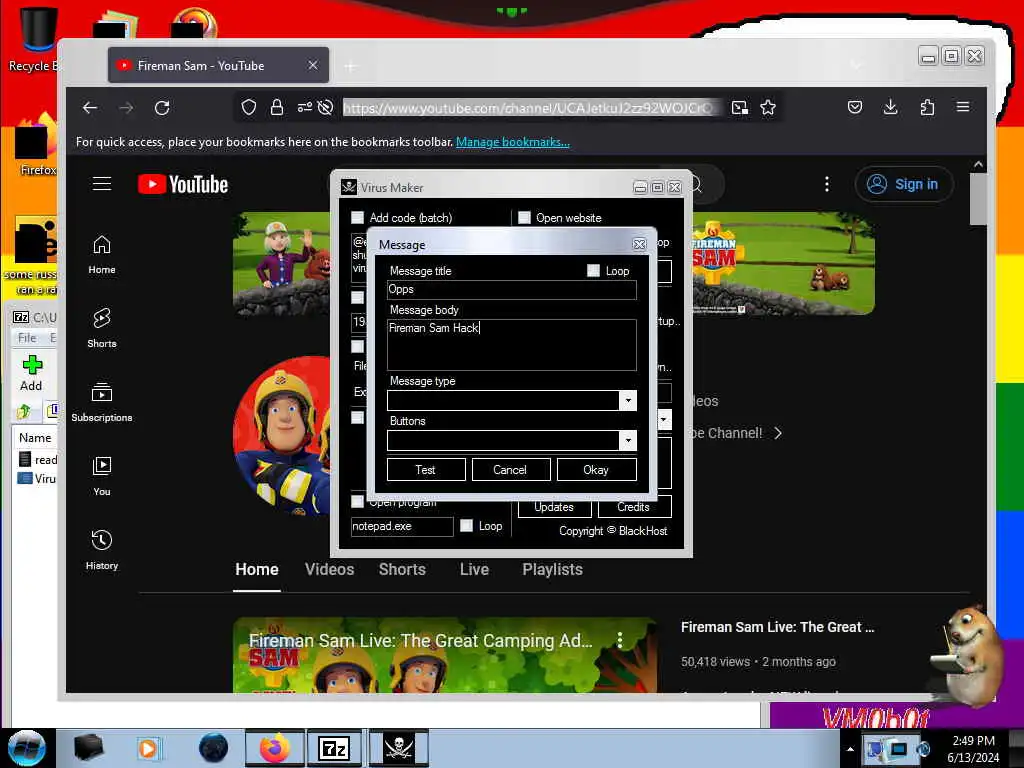Click the Updates button in Virus Maker
Screen dimensions: 1024x768
point(554,507)
